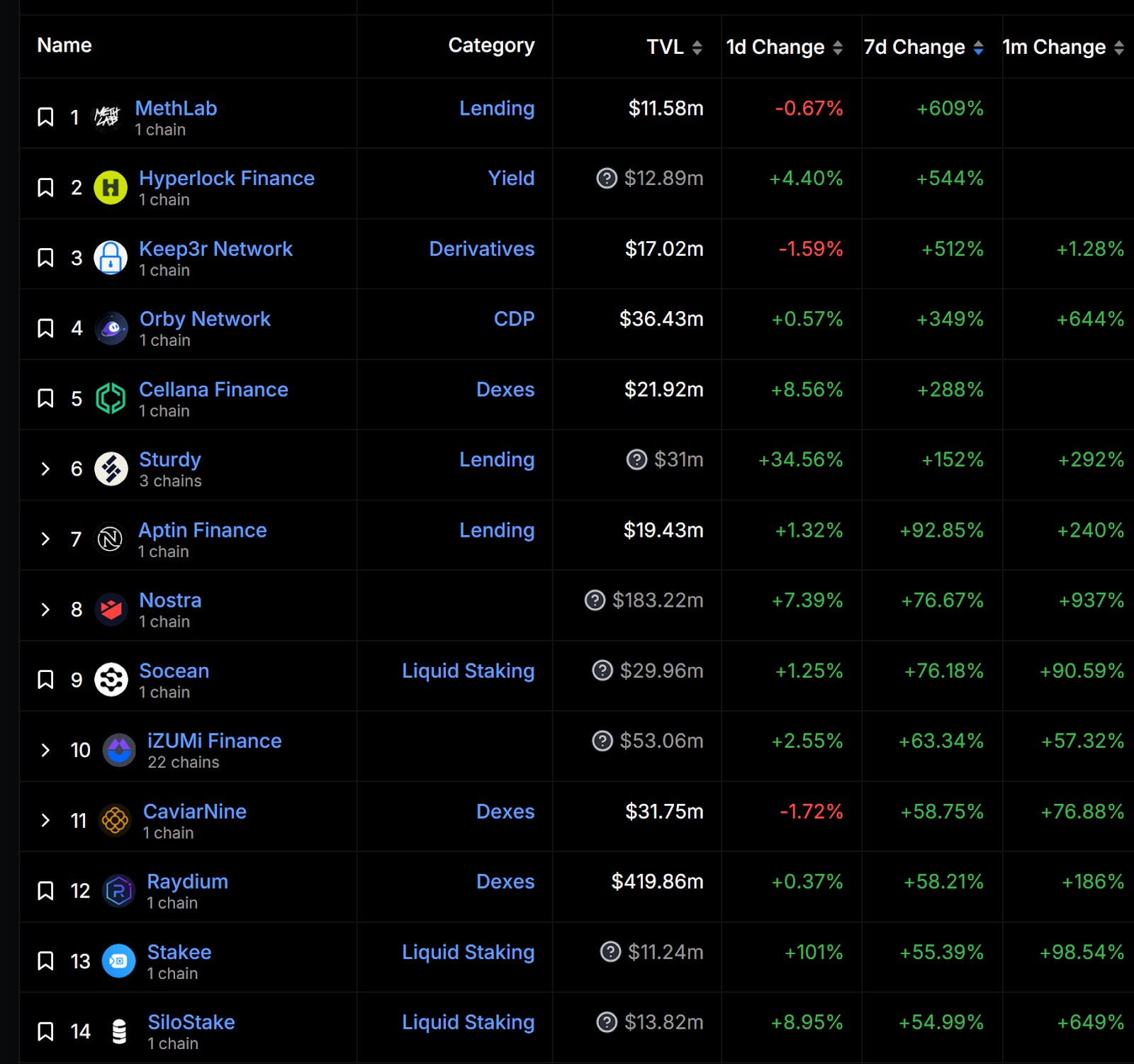The image size is (1134, 1064).
Task: Bookmark the Socean row
Action: pyautogui.click(x=45, y=680)
